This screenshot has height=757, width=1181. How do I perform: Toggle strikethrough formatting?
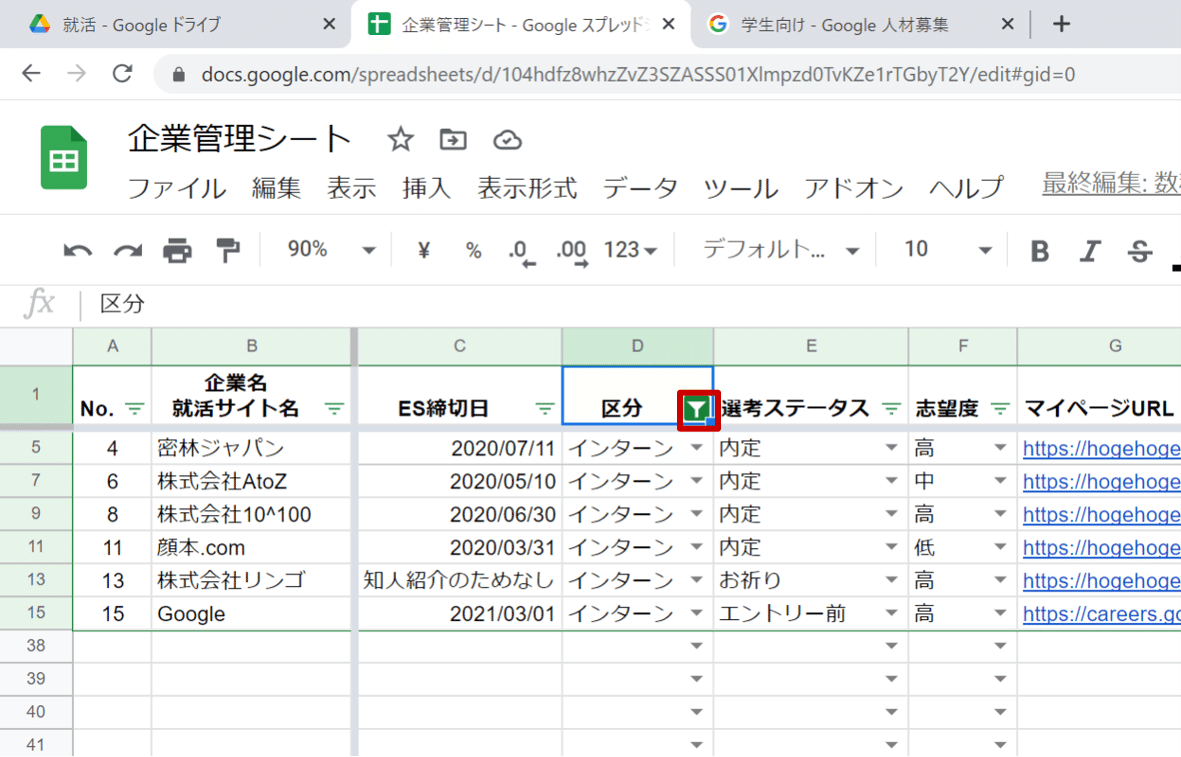click(x=1140, y=251)
